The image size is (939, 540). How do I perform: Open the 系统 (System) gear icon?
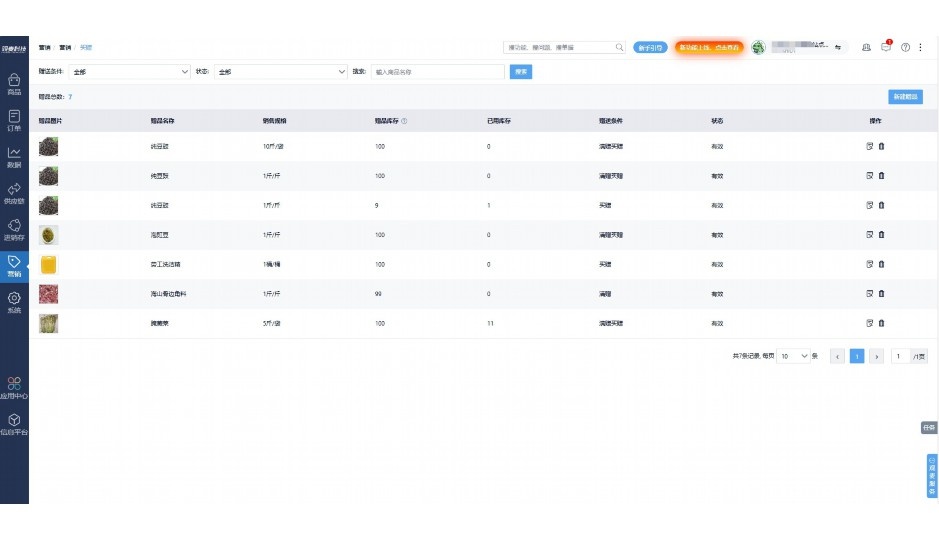click(x=14, y=302)
